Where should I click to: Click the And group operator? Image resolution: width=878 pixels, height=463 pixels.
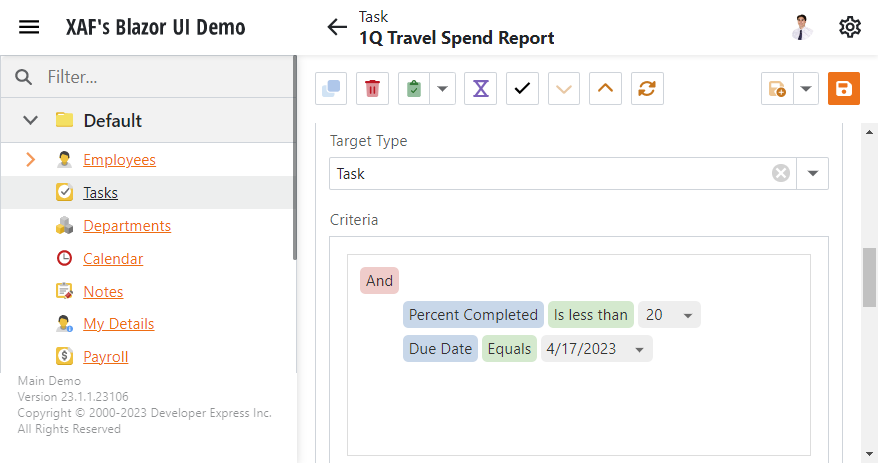click(x=379, y=280)
